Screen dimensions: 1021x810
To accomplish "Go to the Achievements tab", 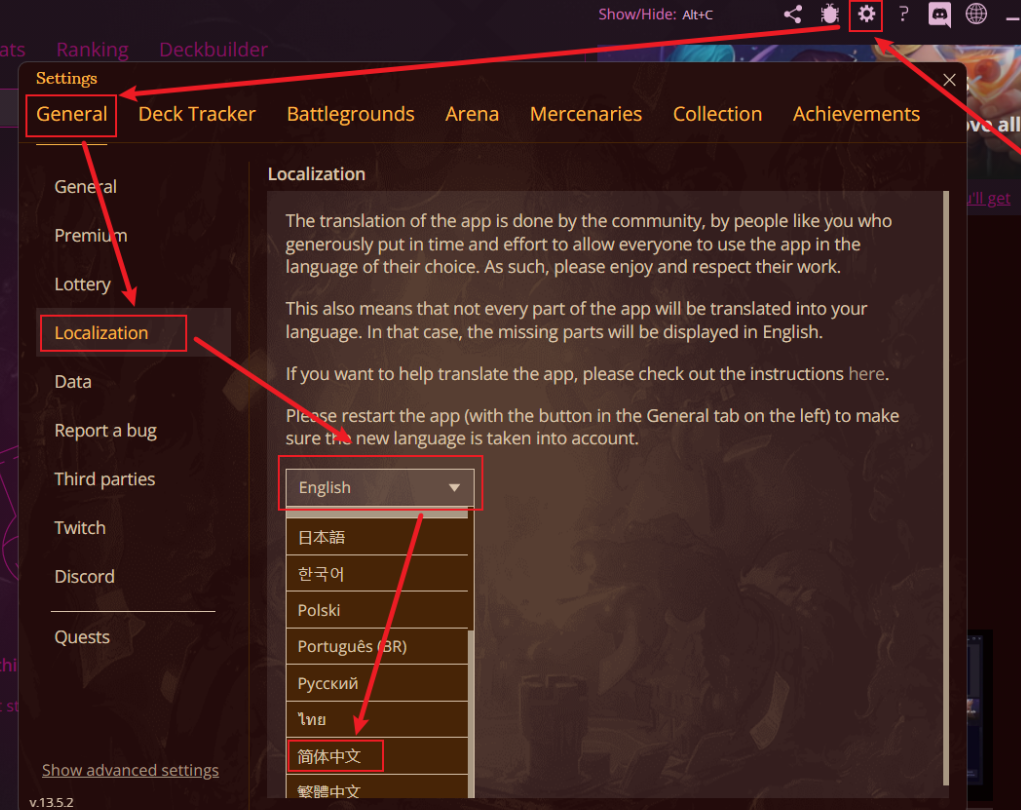I will point(856,114).
